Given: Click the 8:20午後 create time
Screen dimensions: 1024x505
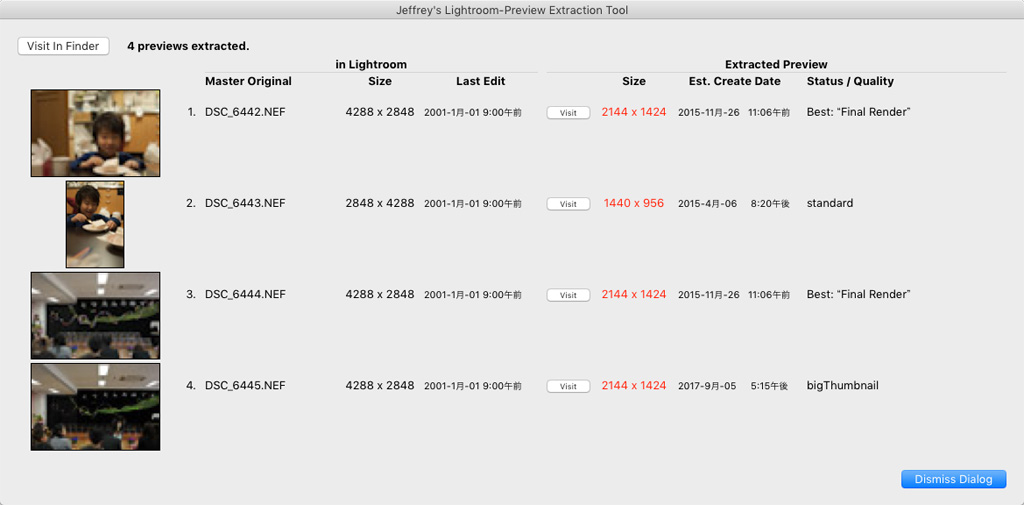Looking at the screenshot, I should click(770, 204).
